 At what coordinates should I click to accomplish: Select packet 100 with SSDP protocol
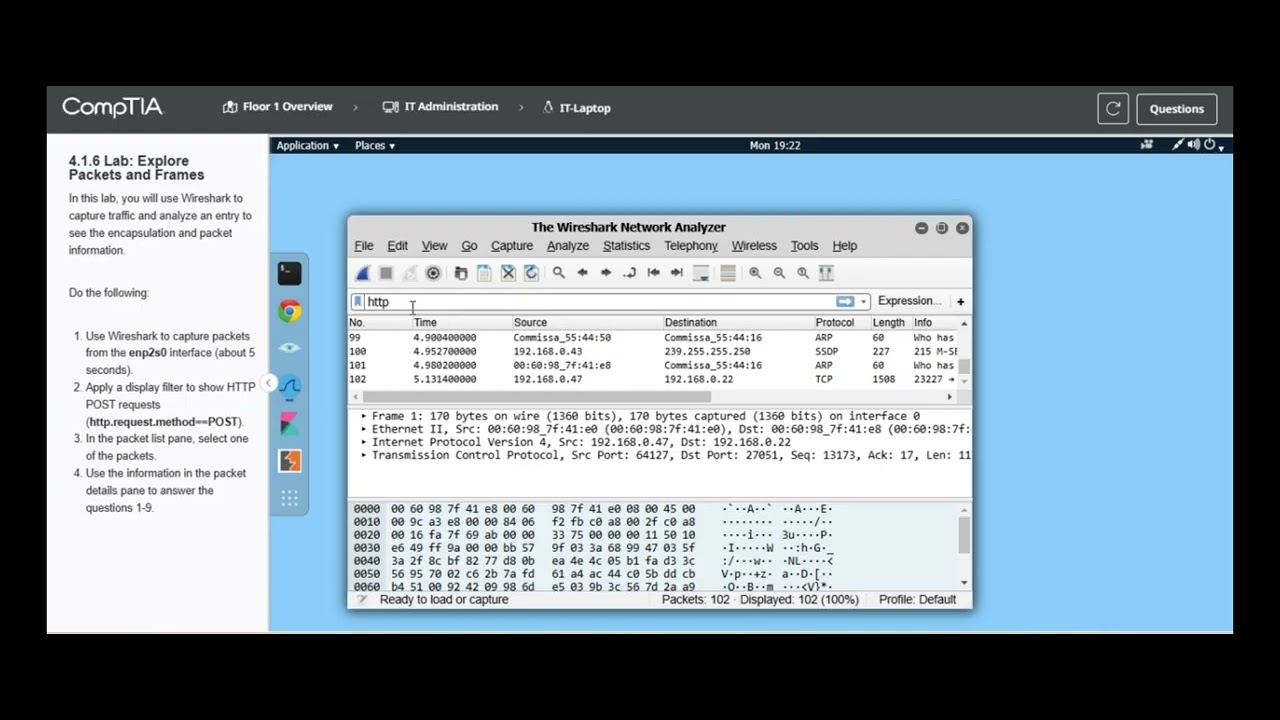653,352
